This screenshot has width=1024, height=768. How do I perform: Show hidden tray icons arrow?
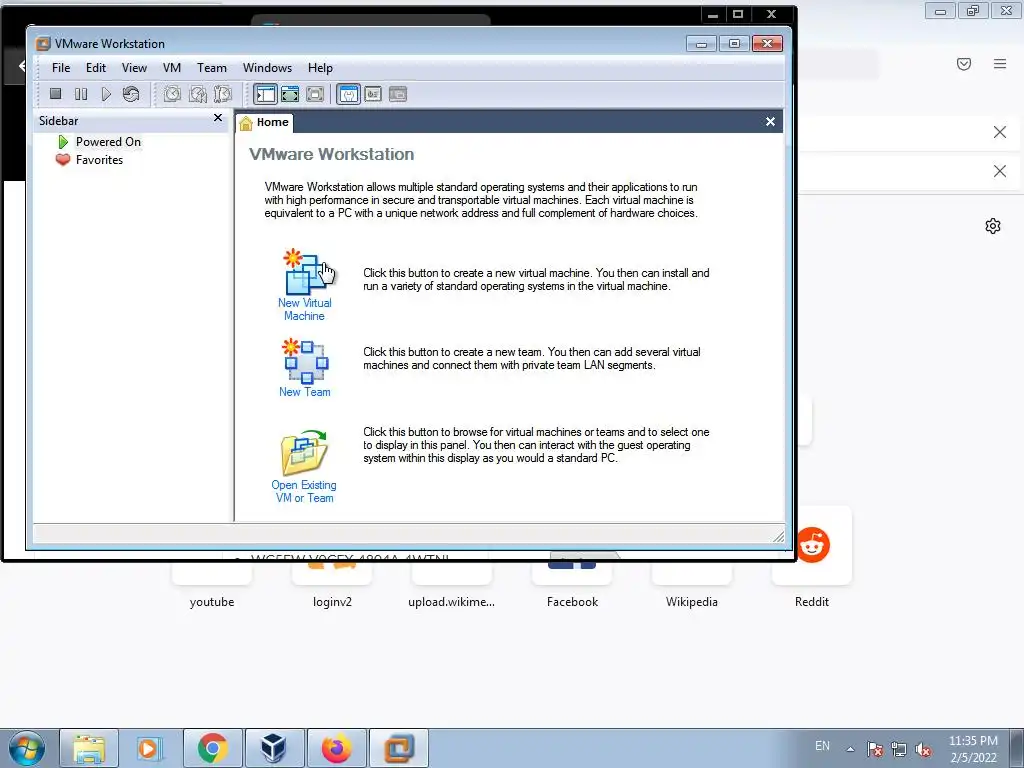pyautogui.click(x=850, y=749)
